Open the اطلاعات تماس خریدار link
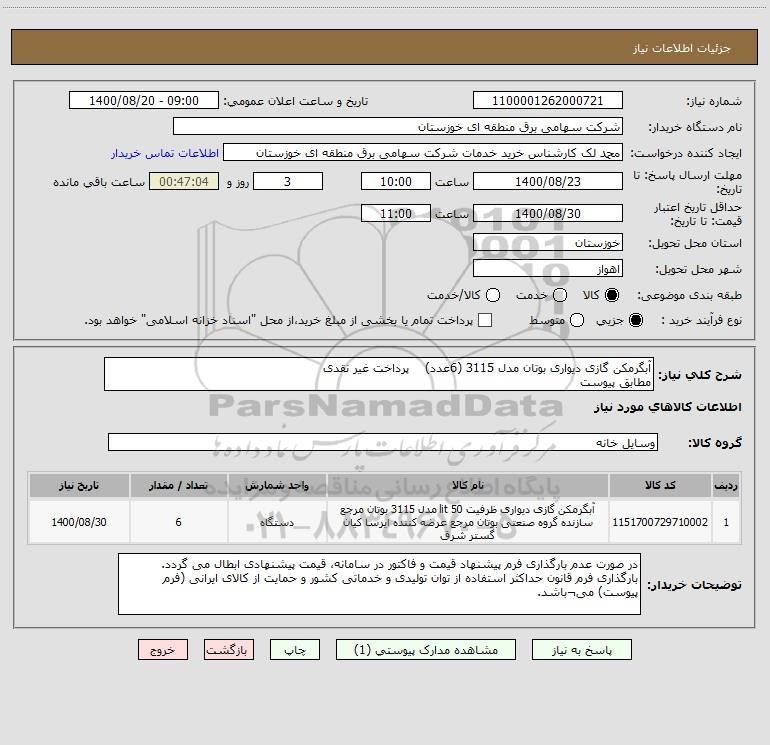This screenshot has height=745, width=770. [165, 153]
